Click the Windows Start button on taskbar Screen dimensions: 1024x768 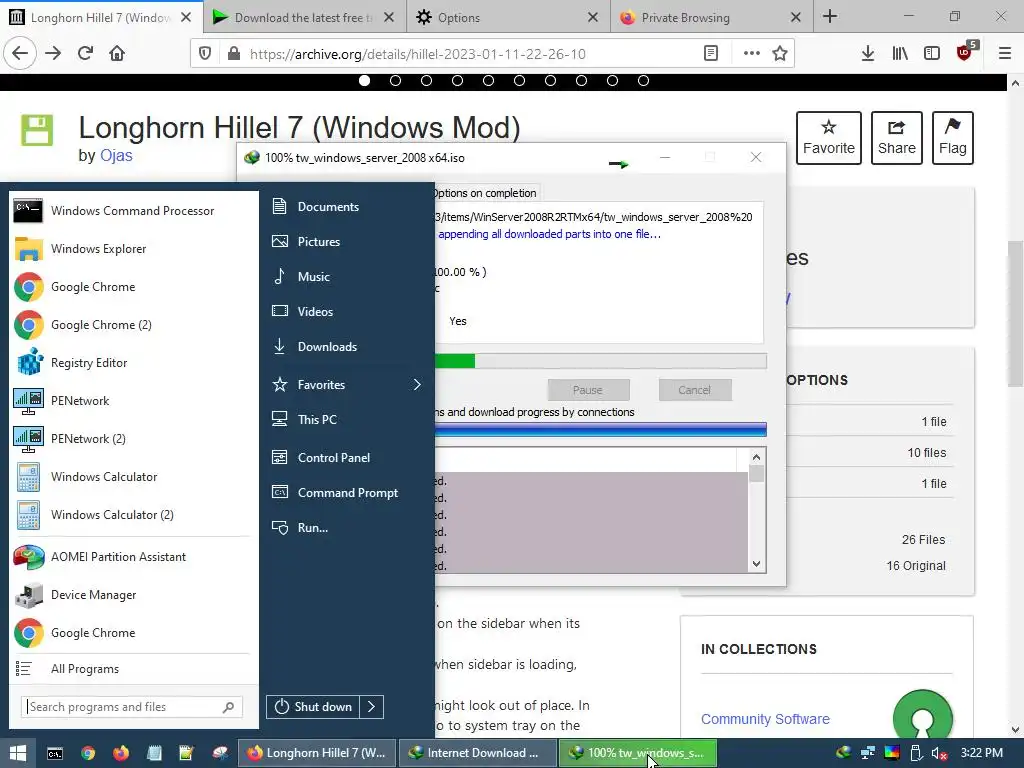18,753
